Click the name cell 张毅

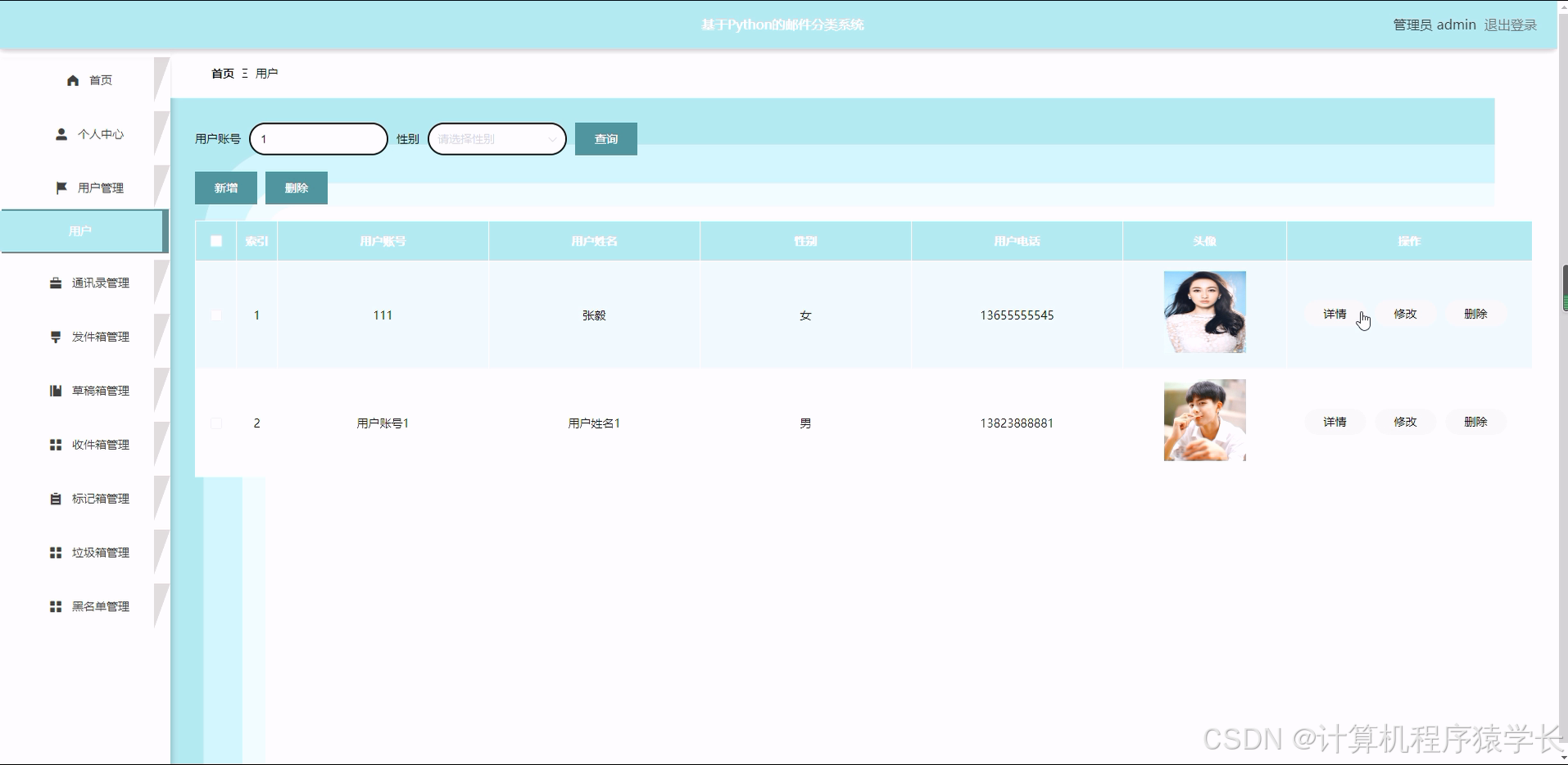tap(594, 315)
